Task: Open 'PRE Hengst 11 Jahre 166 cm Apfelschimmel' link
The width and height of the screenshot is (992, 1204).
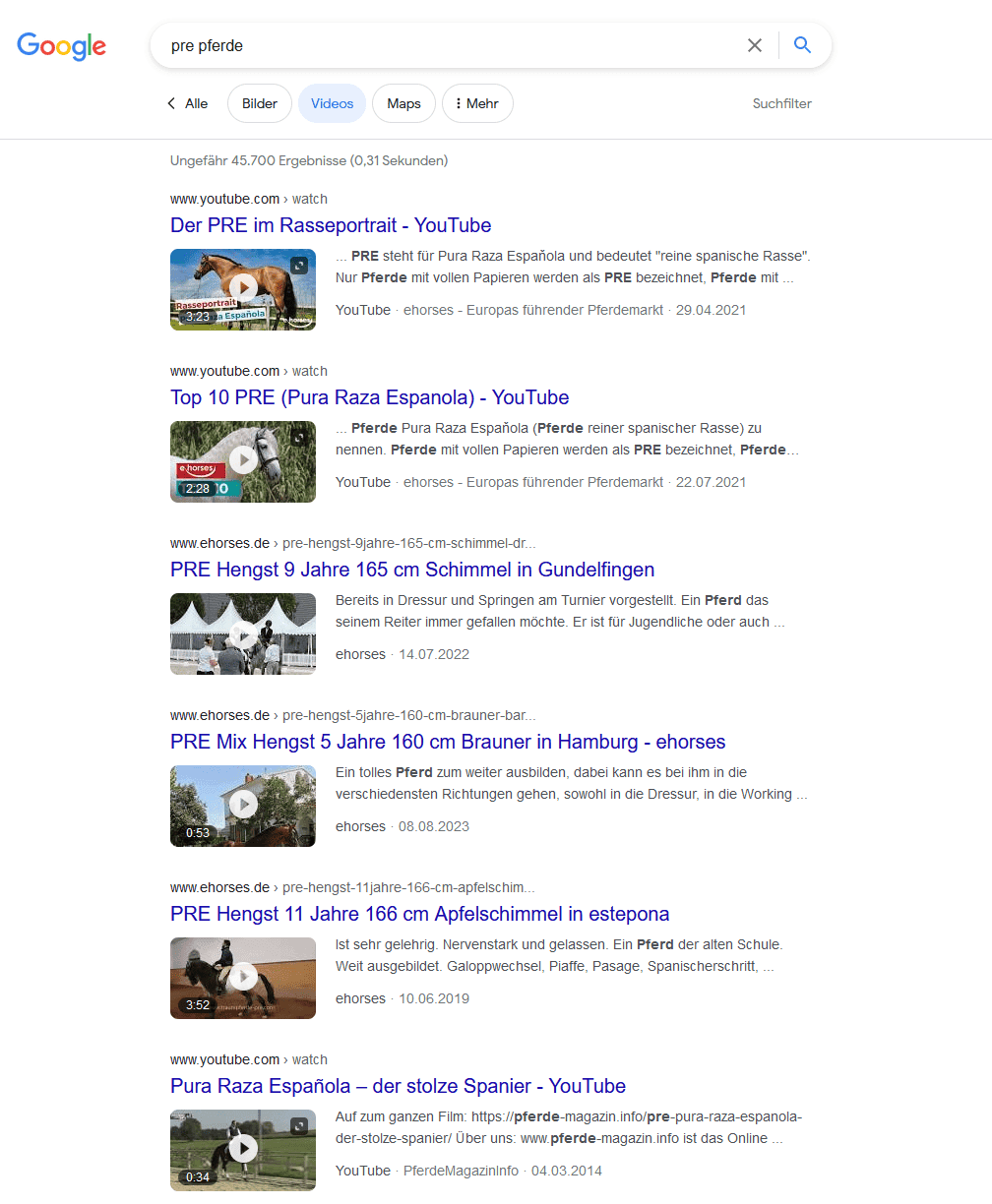Action: (420, 914)
